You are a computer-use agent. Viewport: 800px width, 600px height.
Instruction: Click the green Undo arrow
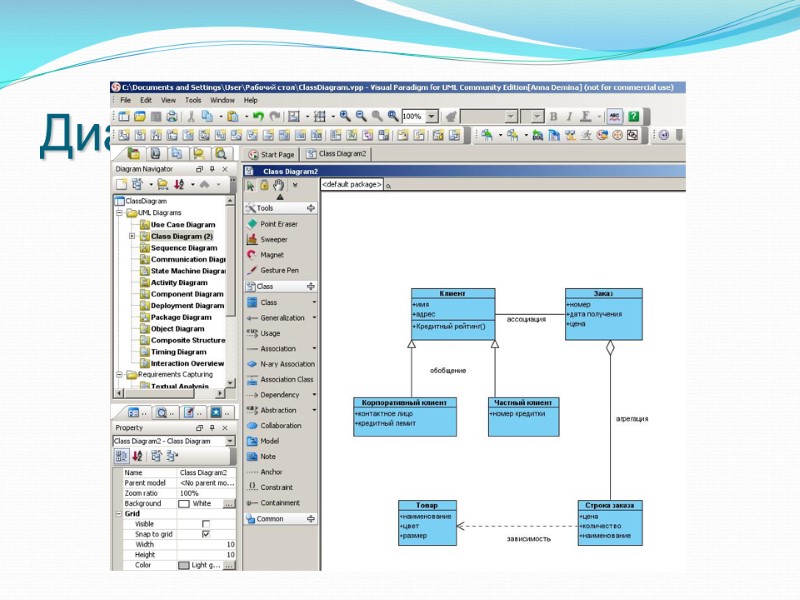(259, 116)
